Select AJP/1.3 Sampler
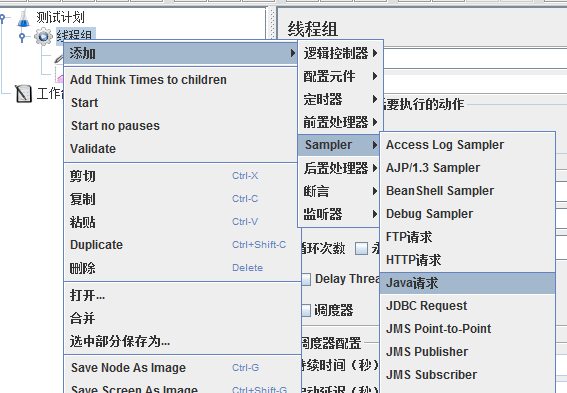The image size is (567, 393). pos(467,168)
